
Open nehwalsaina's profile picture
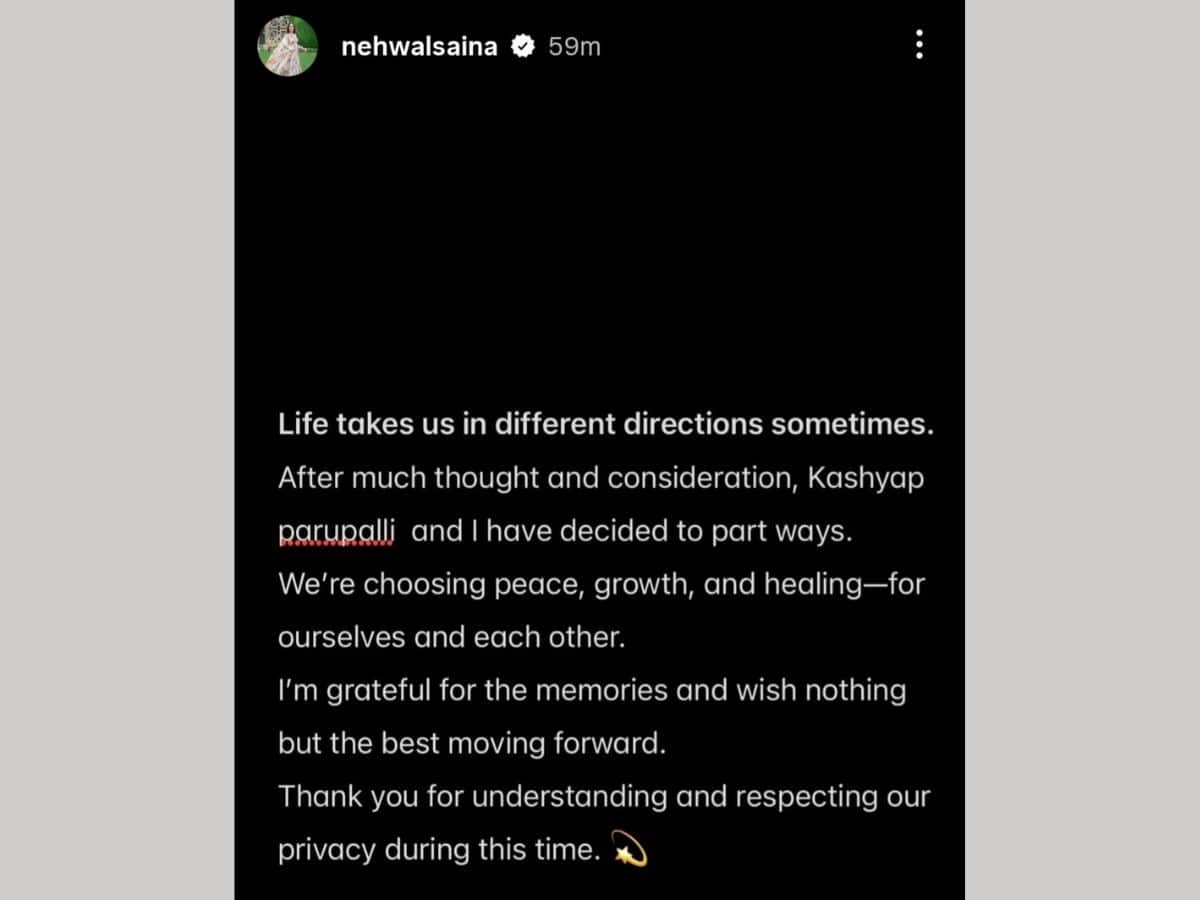[x=288, y=46]
